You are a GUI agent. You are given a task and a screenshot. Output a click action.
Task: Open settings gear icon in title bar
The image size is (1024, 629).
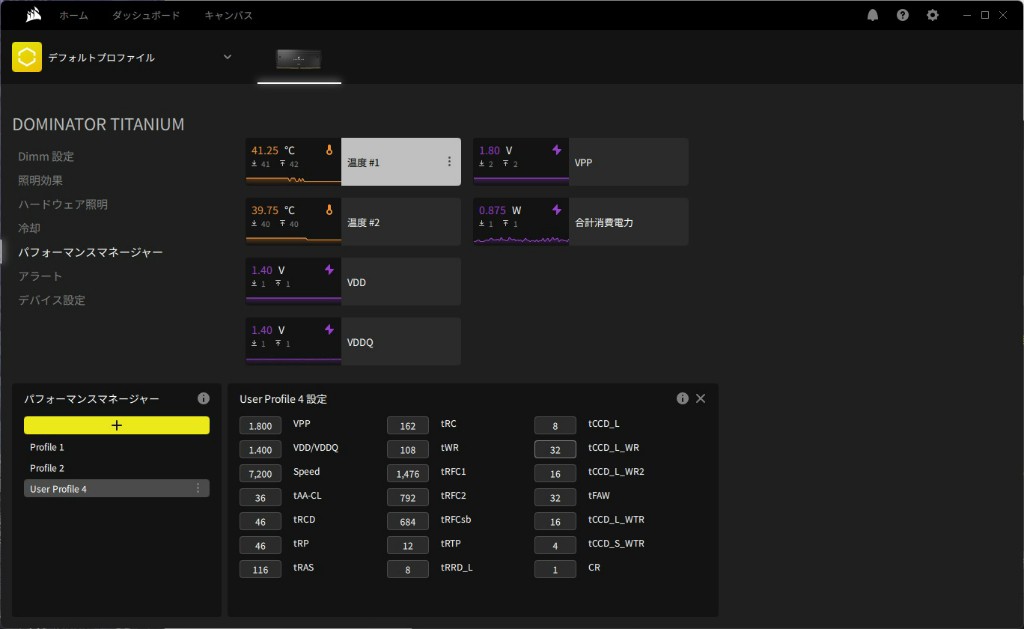tap(933, 15)
